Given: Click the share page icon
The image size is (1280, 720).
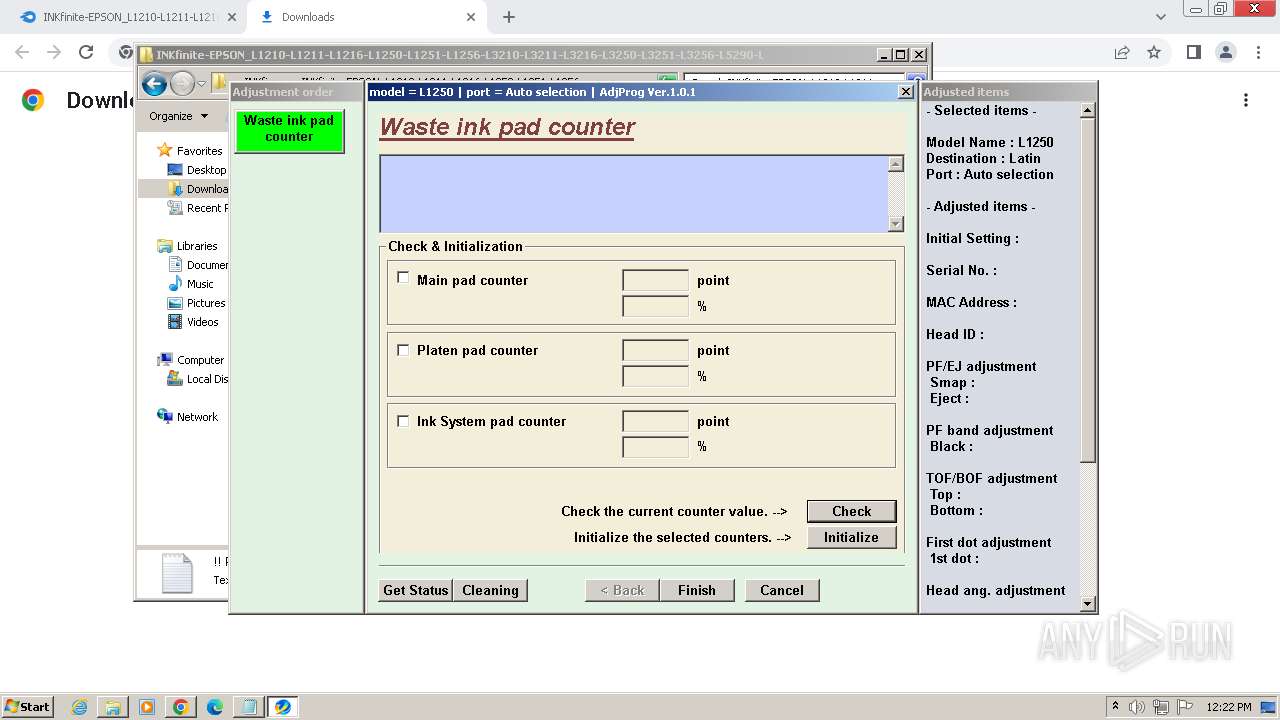Looking at the screenshot, I should pyautogui.click(x=1122, y=52).
